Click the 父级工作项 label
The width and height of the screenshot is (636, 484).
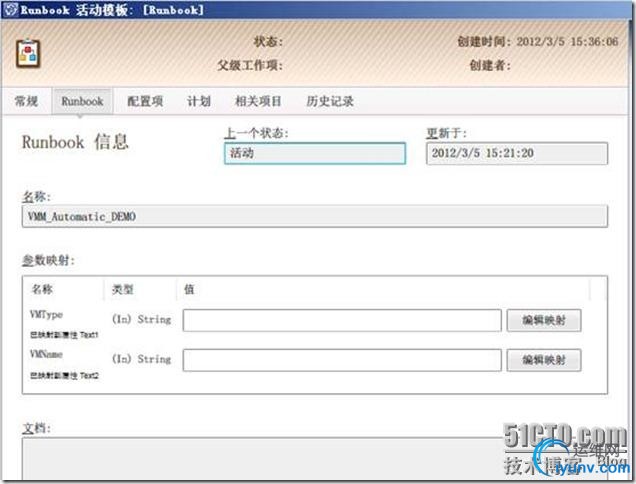coord(249,65)
